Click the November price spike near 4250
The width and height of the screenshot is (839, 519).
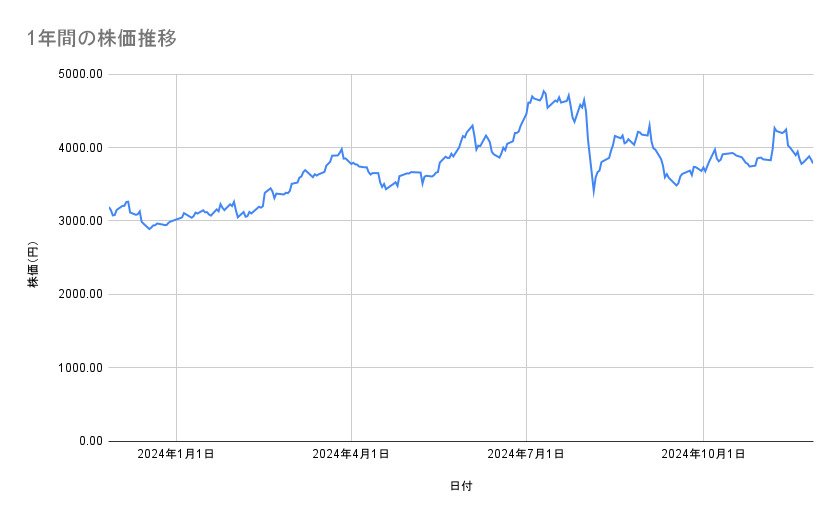click(775, 128)
